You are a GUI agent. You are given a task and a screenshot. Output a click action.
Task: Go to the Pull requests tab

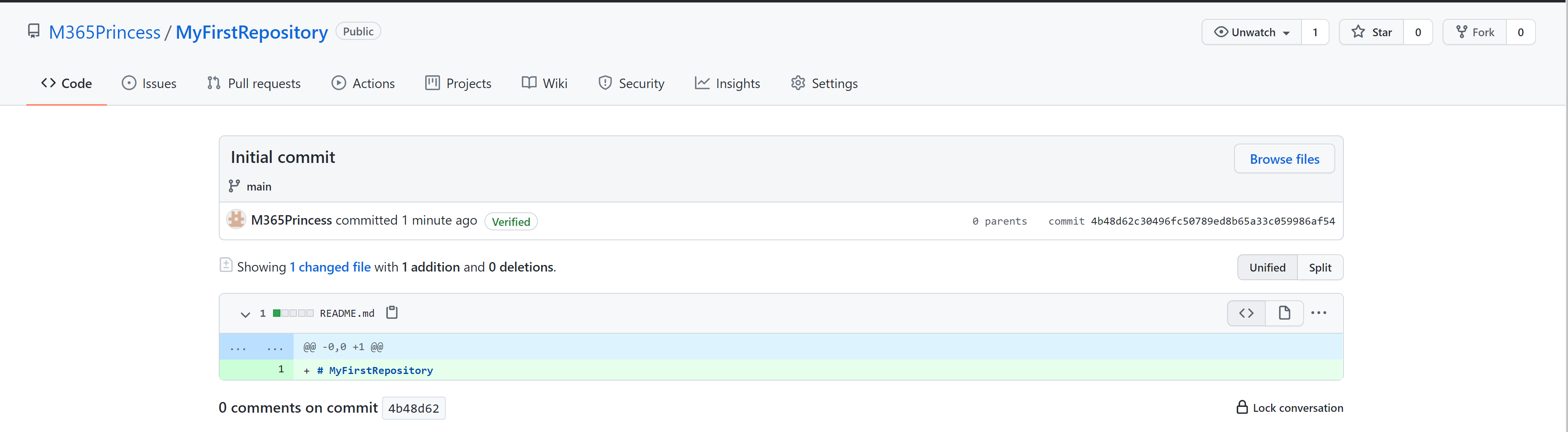[x=254, y=84]
